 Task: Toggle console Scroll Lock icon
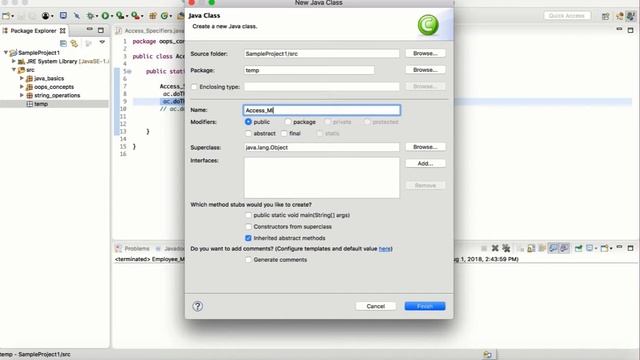(531, 248)
